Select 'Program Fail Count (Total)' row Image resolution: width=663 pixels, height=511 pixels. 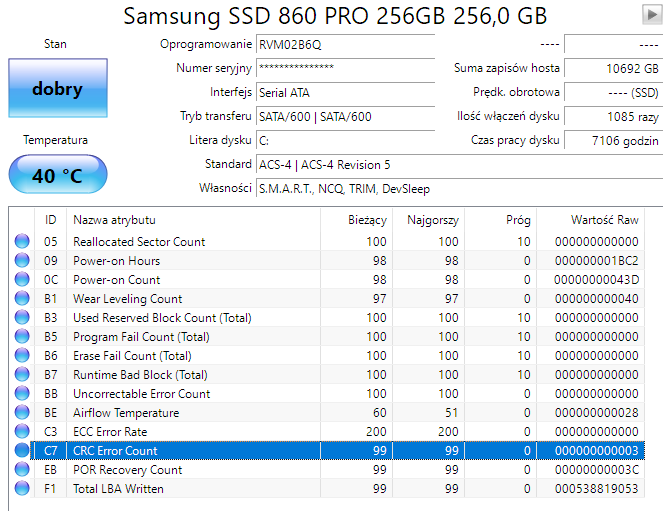pyautogui.click(x=337, y=336)
